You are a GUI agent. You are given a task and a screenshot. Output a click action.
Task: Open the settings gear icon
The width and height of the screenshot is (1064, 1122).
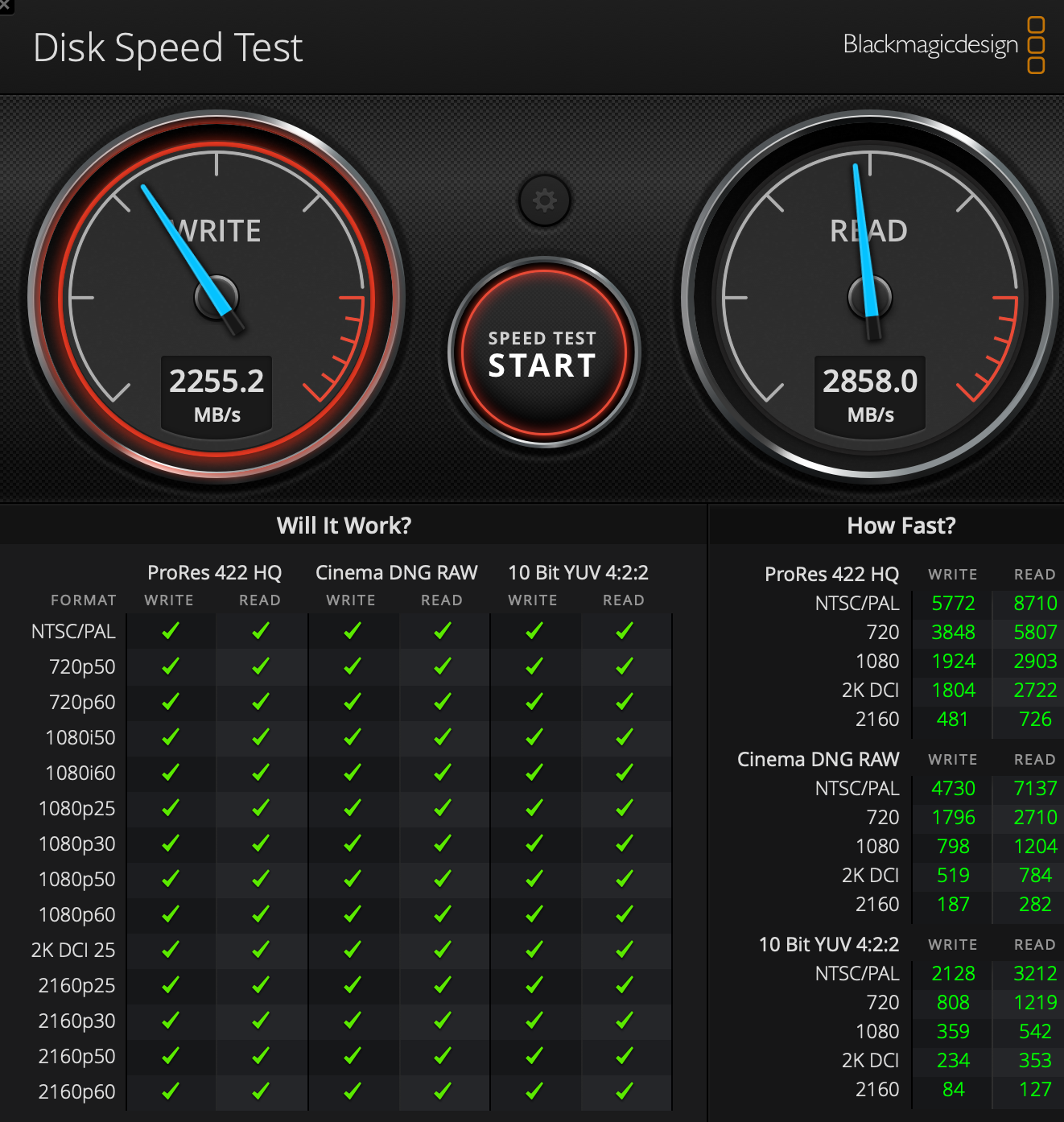pyautogui.click(x=545, y=200)
